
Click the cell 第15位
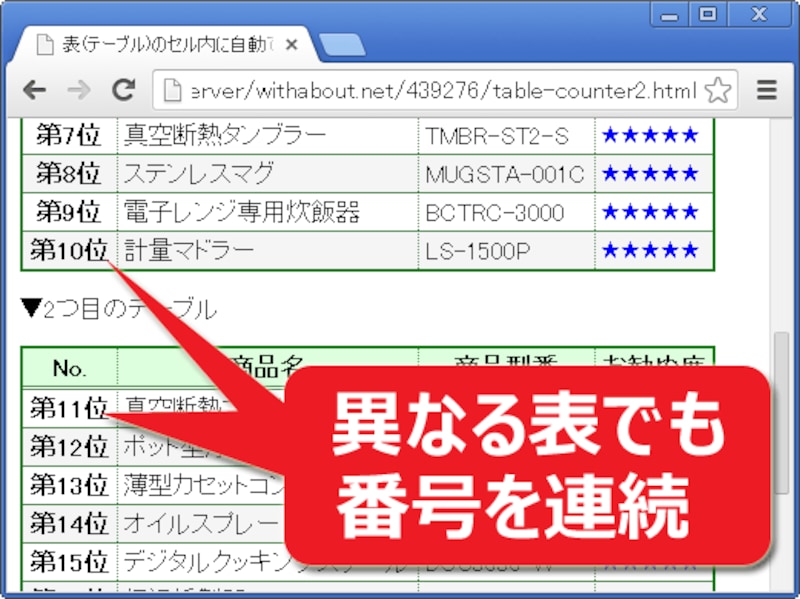click(68, 562)
